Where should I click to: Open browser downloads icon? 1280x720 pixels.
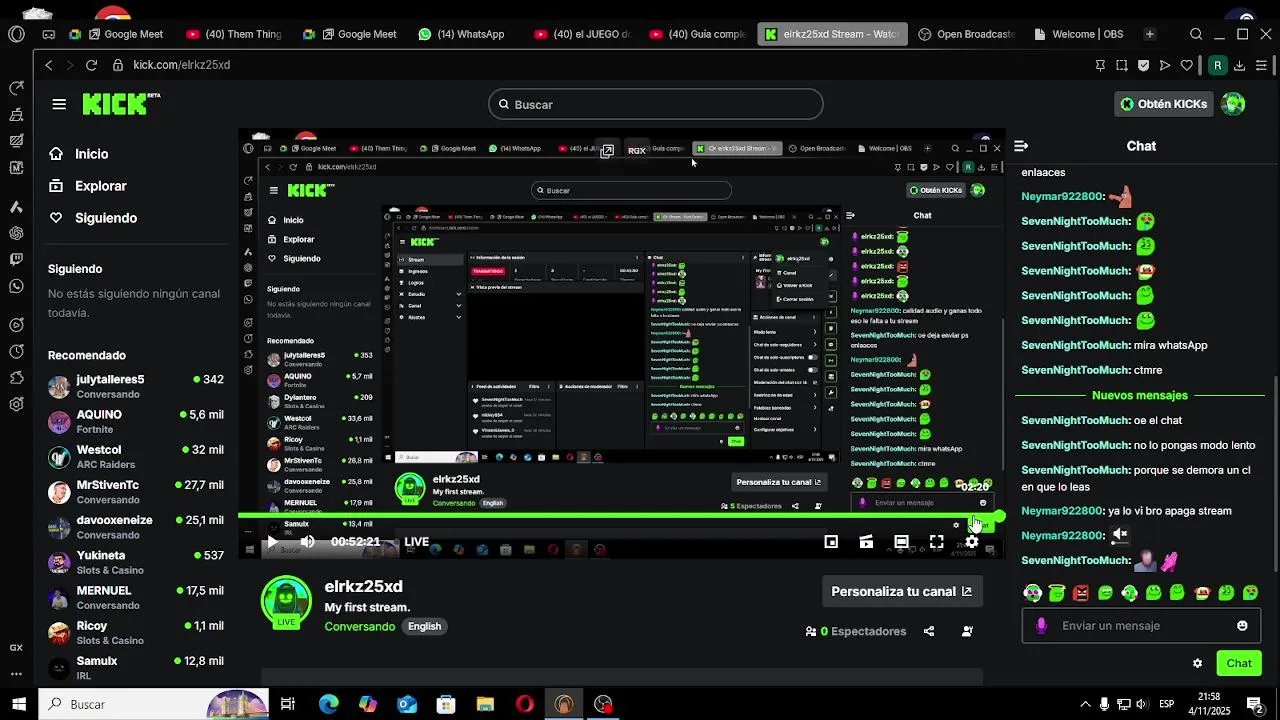[1240, 65]
